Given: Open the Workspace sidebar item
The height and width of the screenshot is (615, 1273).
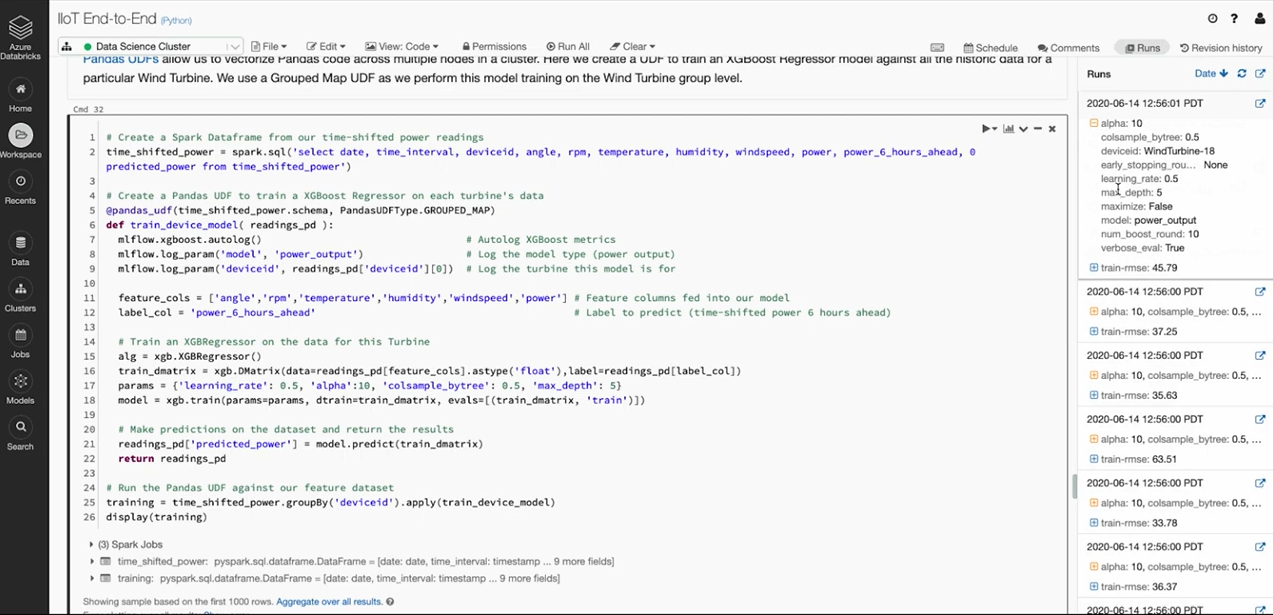Looking at the screenshot, I should 20,142.
